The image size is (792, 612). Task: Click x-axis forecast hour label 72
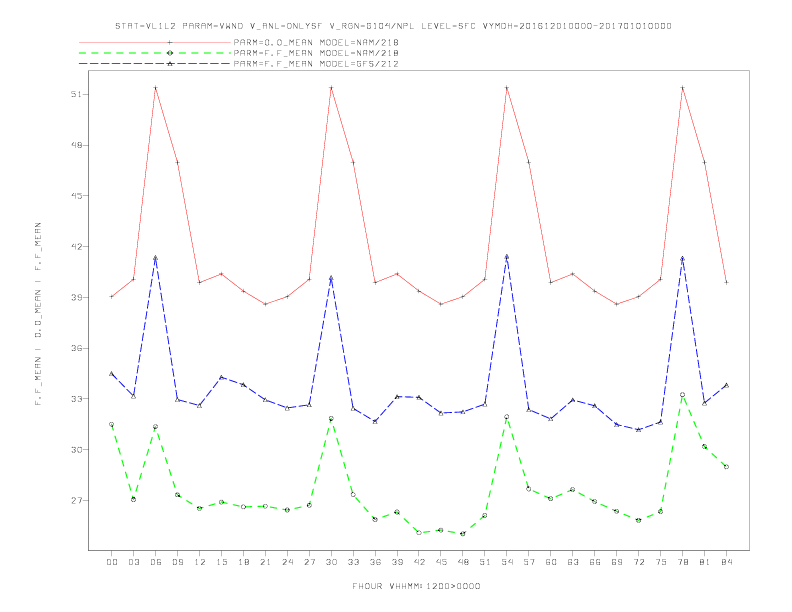click(638, 562)
